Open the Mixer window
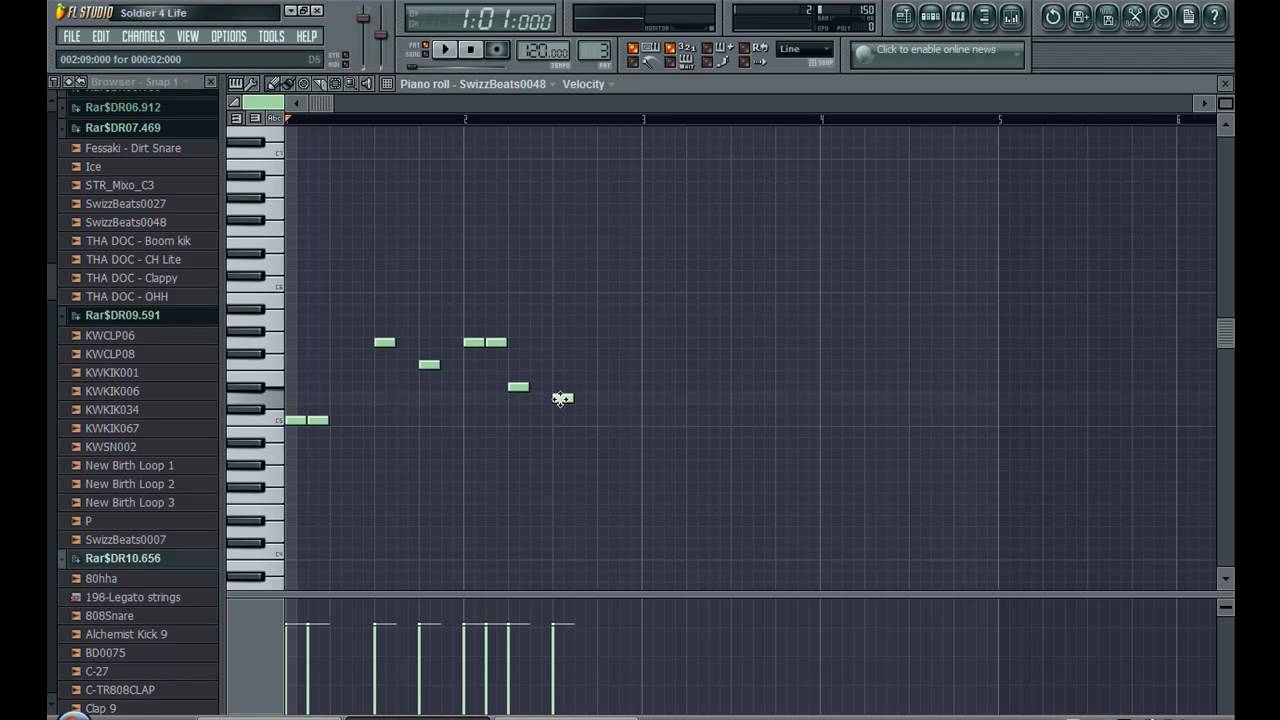The height and width of the screenshot is (720, 1280). [x=1011, y=16]
